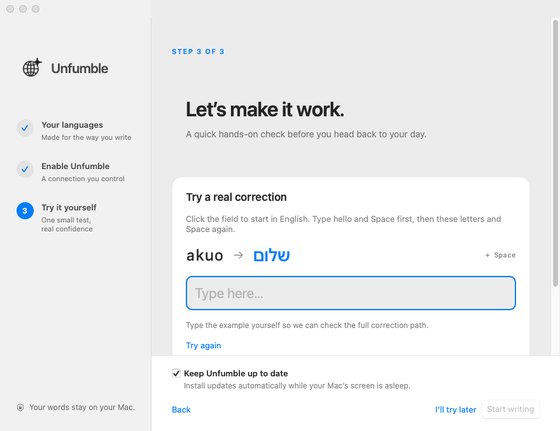Click Try a real correction heading
The image size is (560, 431).
pyautogui.click(x=236, y=197)
